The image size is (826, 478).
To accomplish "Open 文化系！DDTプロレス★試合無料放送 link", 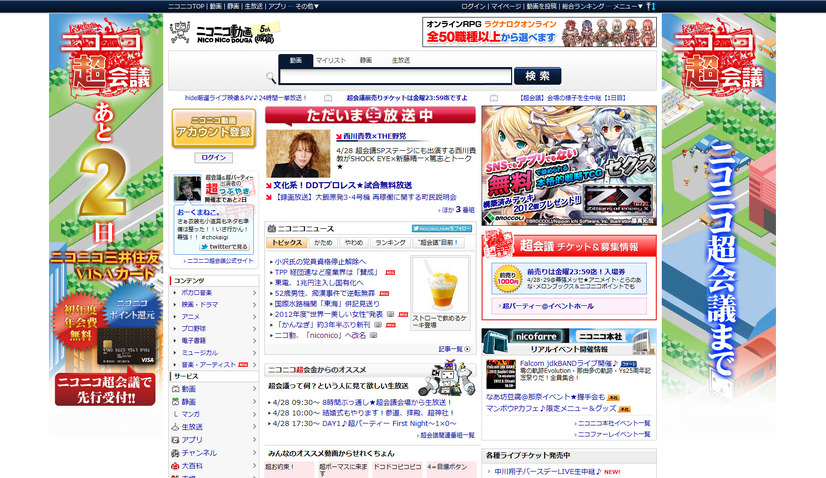I will click(342, 186).
